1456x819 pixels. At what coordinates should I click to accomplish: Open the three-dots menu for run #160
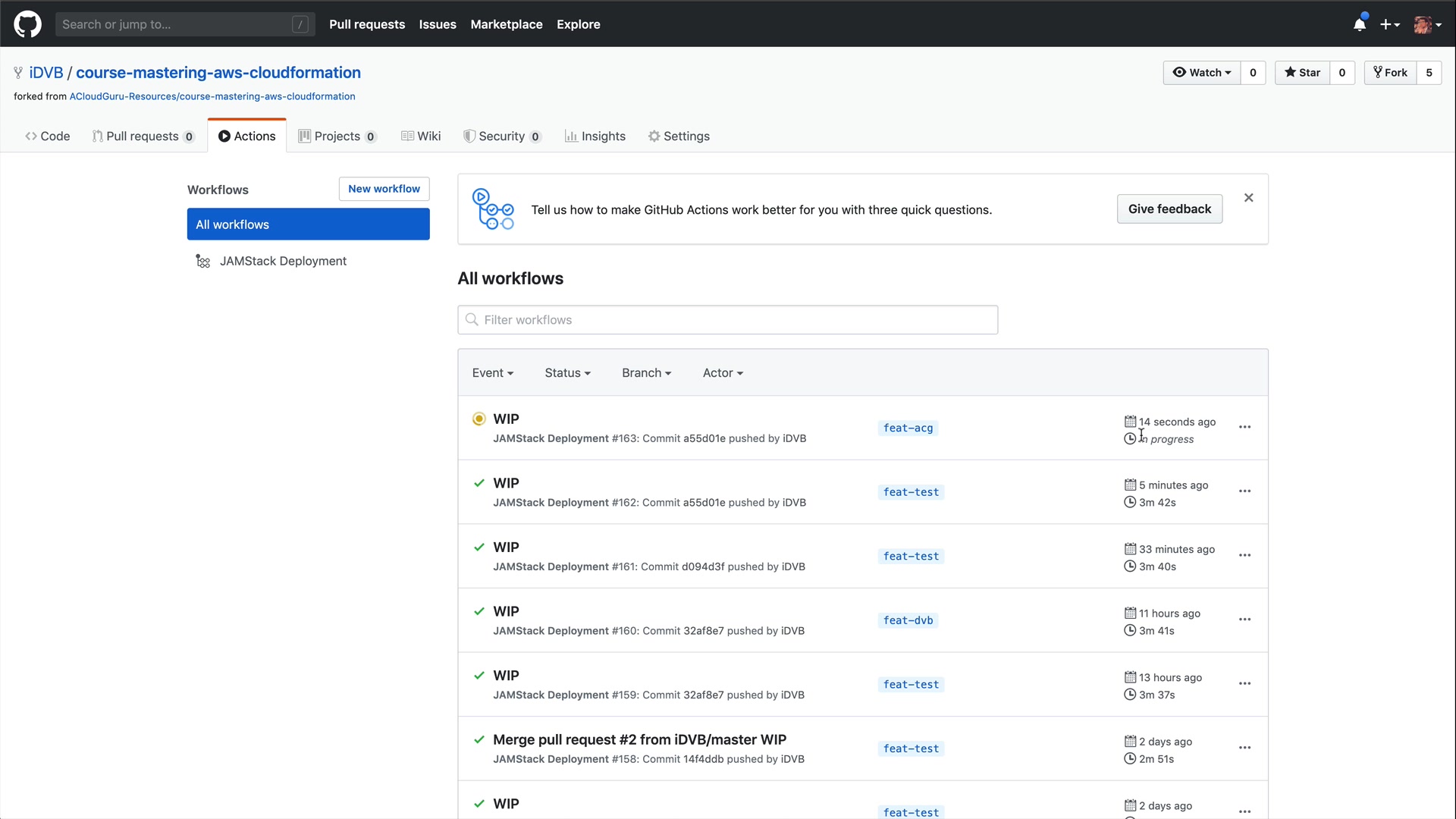[x=1244, y=620]
